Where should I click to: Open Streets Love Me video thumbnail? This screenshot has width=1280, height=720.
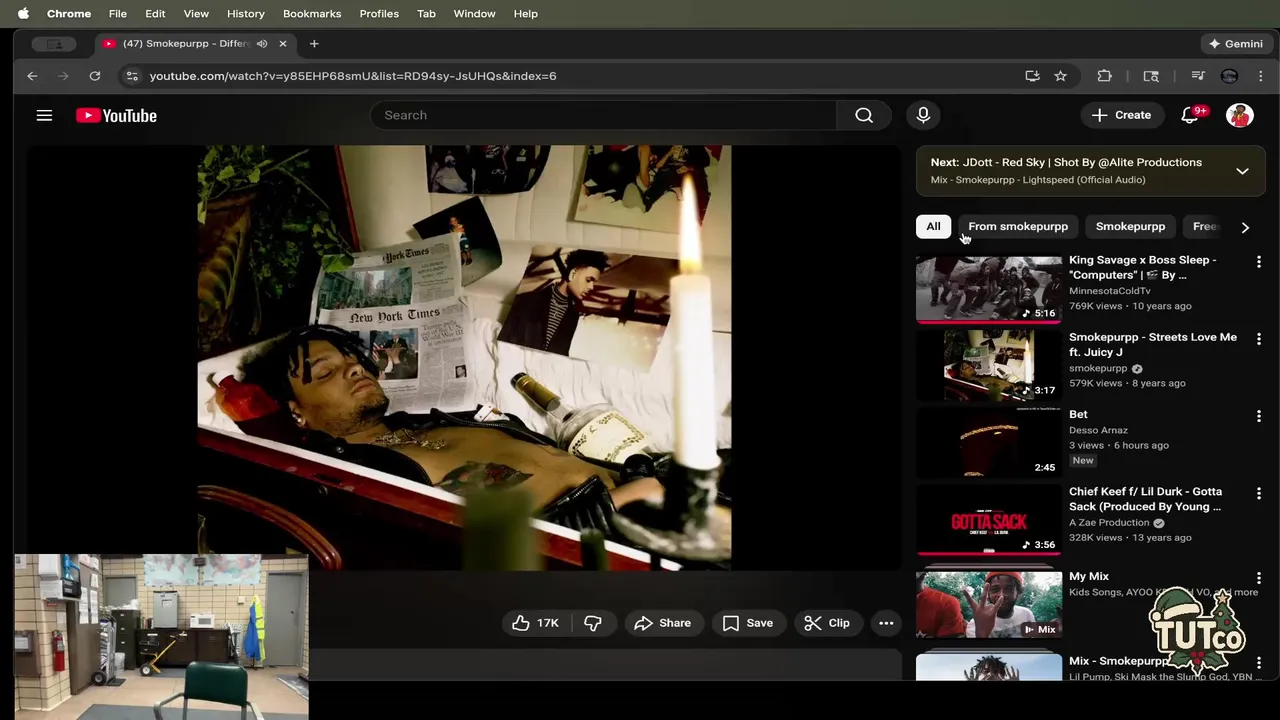pyautogui.click(x=989, y=366)
